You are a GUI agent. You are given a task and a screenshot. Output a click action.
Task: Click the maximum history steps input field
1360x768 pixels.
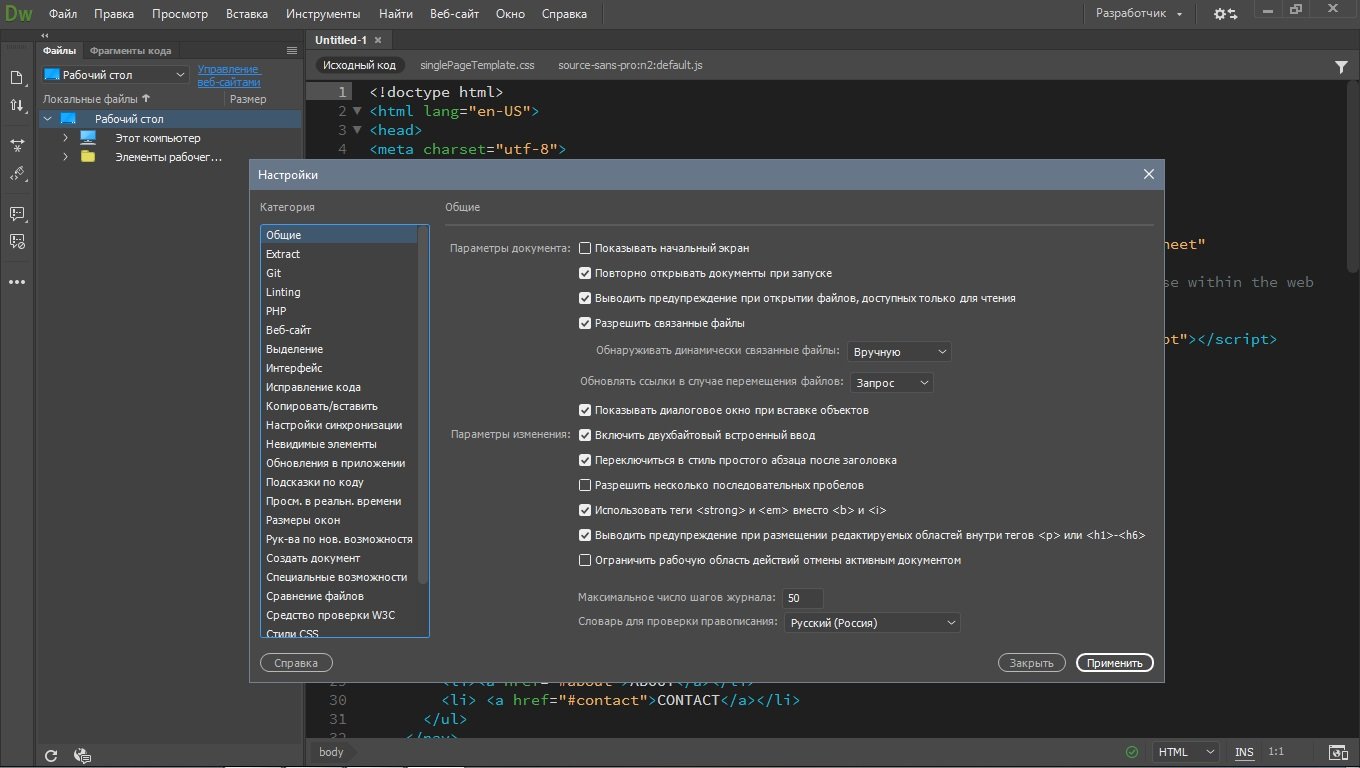tap(803, 598)
